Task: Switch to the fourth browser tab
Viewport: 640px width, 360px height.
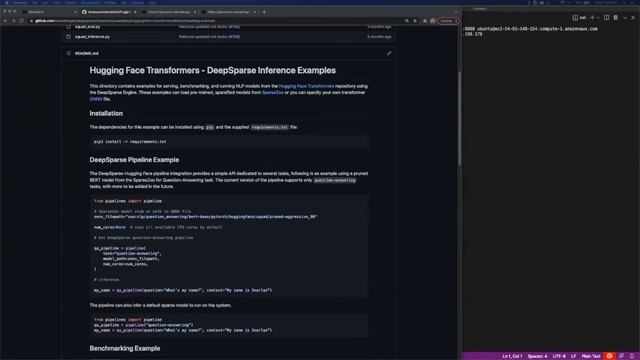Action: pos(229,12)
